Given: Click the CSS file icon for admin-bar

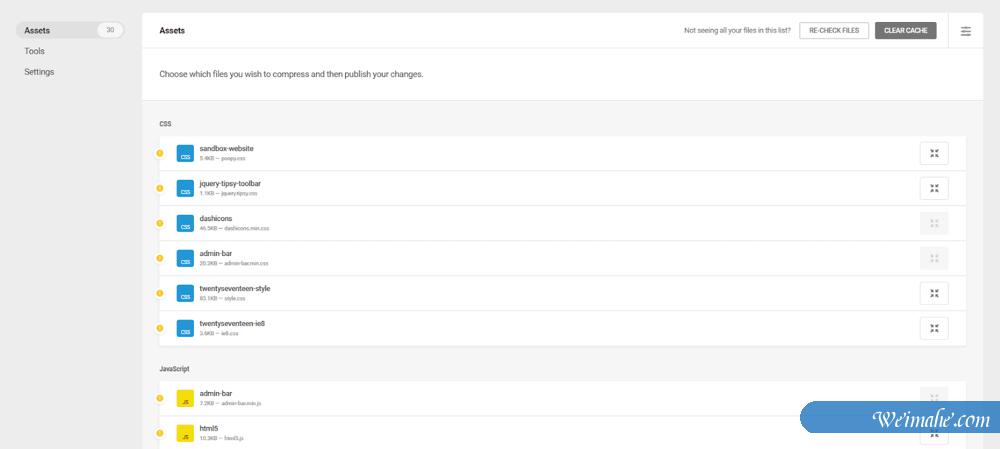Looking at the screenshot, I should [x=185, y=258].
